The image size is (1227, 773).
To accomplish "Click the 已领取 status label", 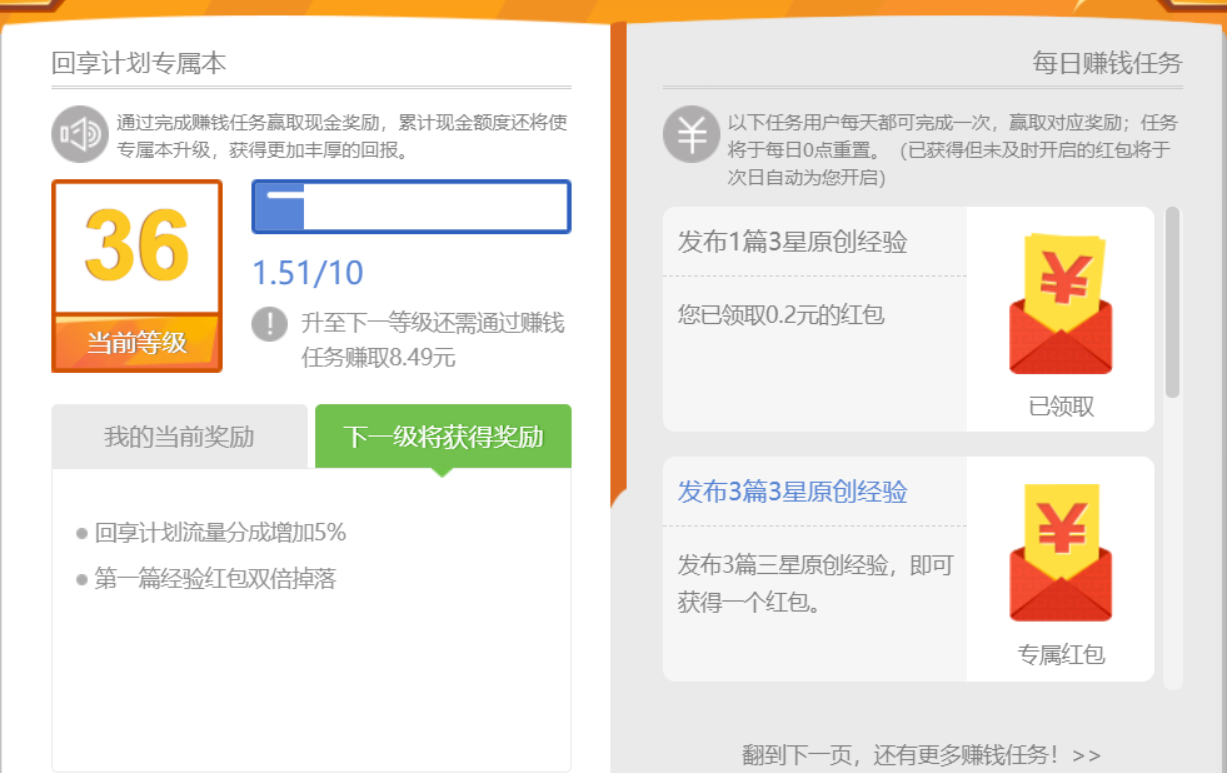I will point(1061,407).
